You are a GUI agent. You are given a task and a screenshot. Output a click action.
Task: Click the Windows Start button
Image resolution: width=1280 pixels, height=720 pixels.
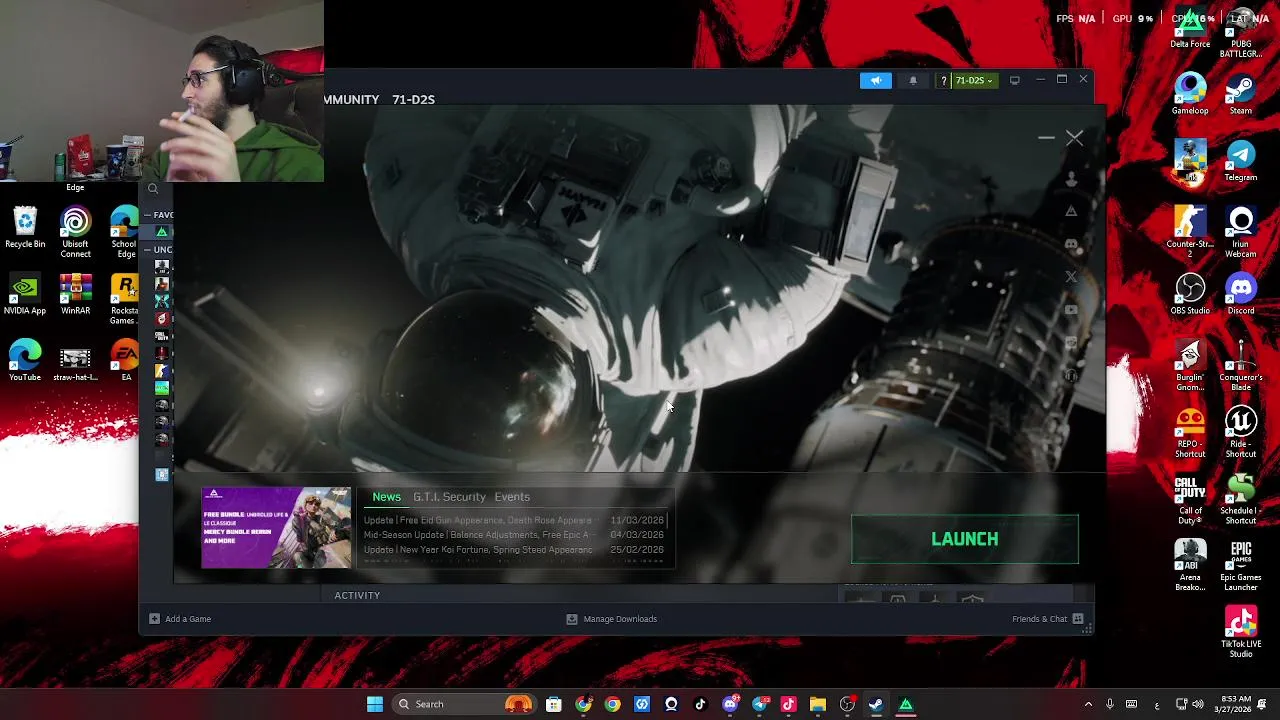click(375, 704)
